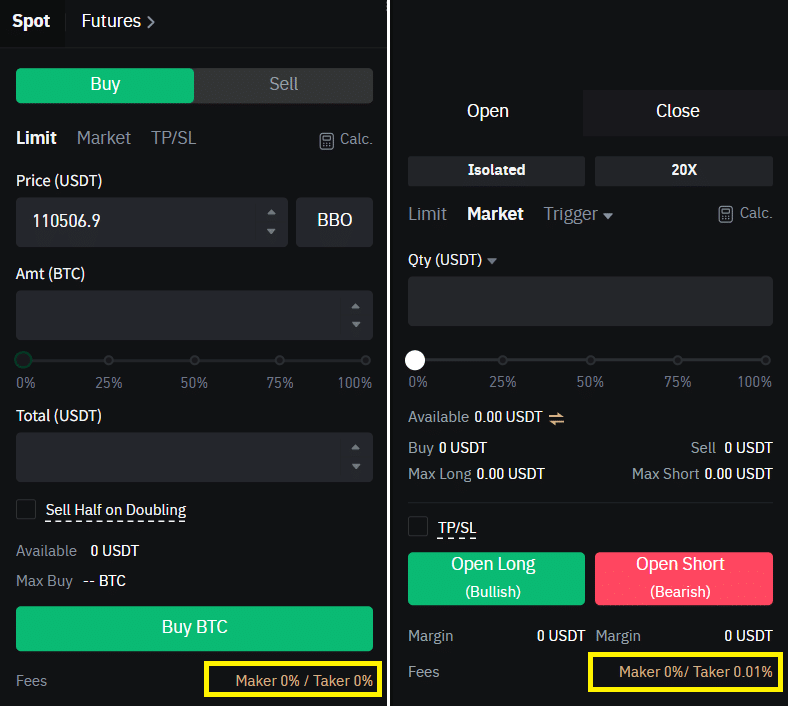The height and width of the screenshot is (706, 788).
Task: Click the BBO price button
Action: [x=335, y=222]
